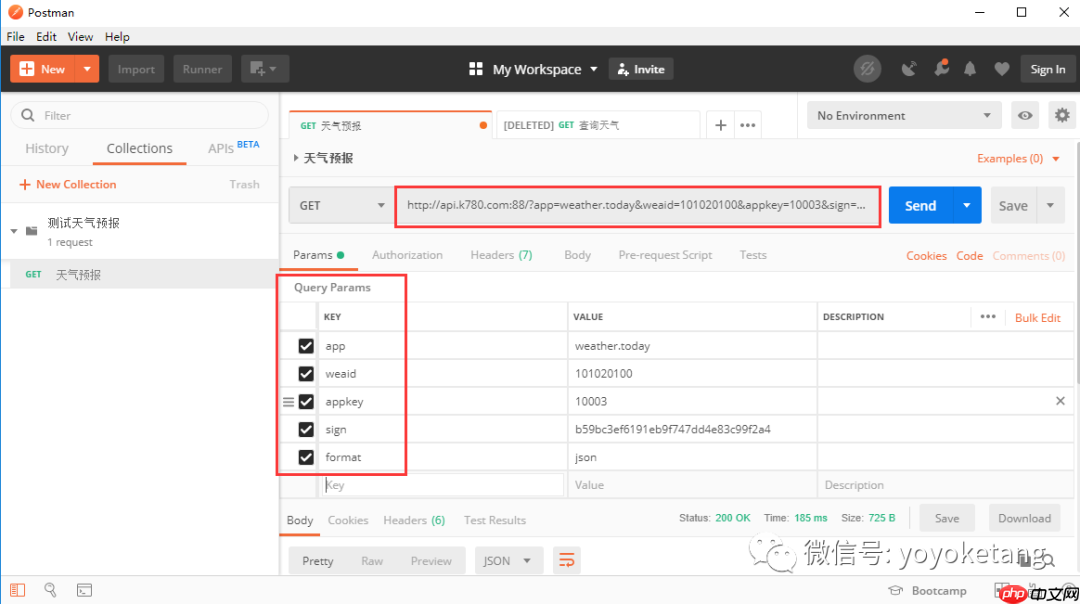Open the wrench settings icon in header
The width and height of the screenshot is (1080, 604).
point(941,68)
